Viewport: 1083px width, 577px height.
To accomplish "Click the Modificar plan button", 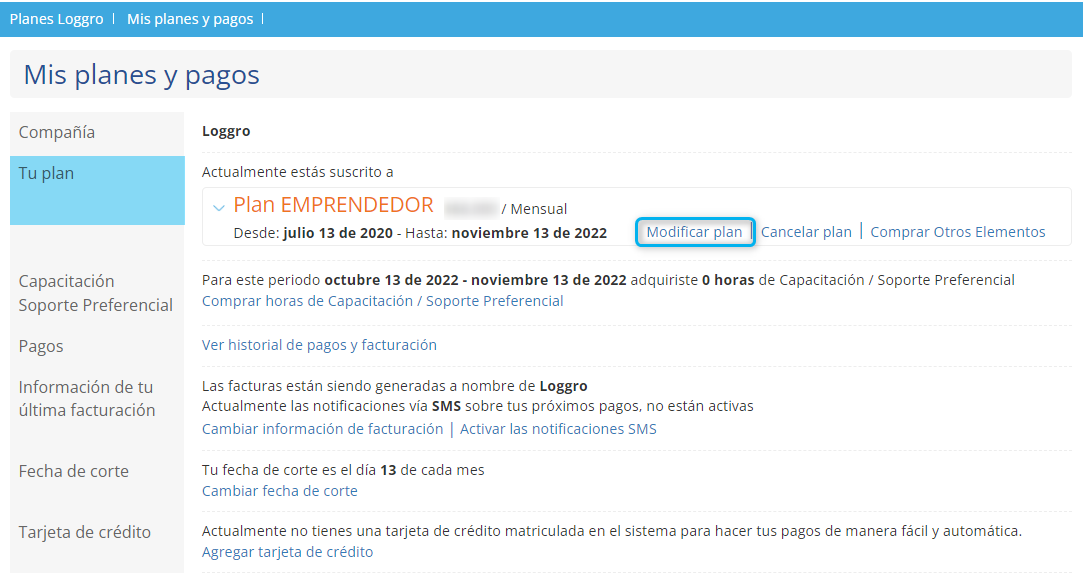I will pos(694,232).
